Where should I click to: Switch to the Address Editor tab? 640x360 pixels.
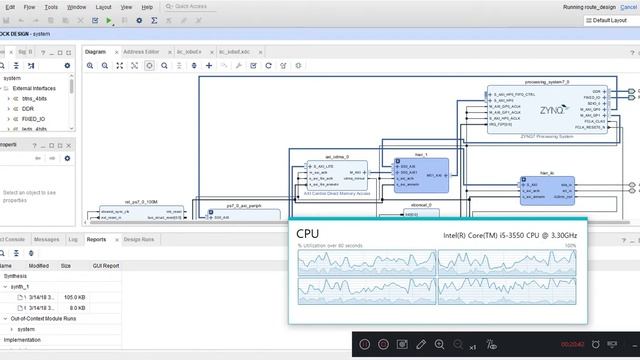(x=141, y=52)
